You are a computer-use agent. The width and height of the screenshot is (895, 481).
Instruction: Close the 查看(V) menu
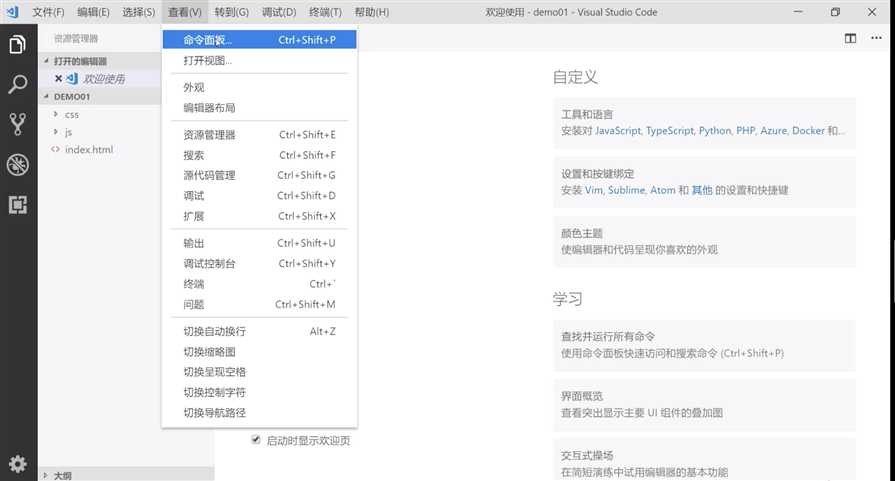point(184,12)
